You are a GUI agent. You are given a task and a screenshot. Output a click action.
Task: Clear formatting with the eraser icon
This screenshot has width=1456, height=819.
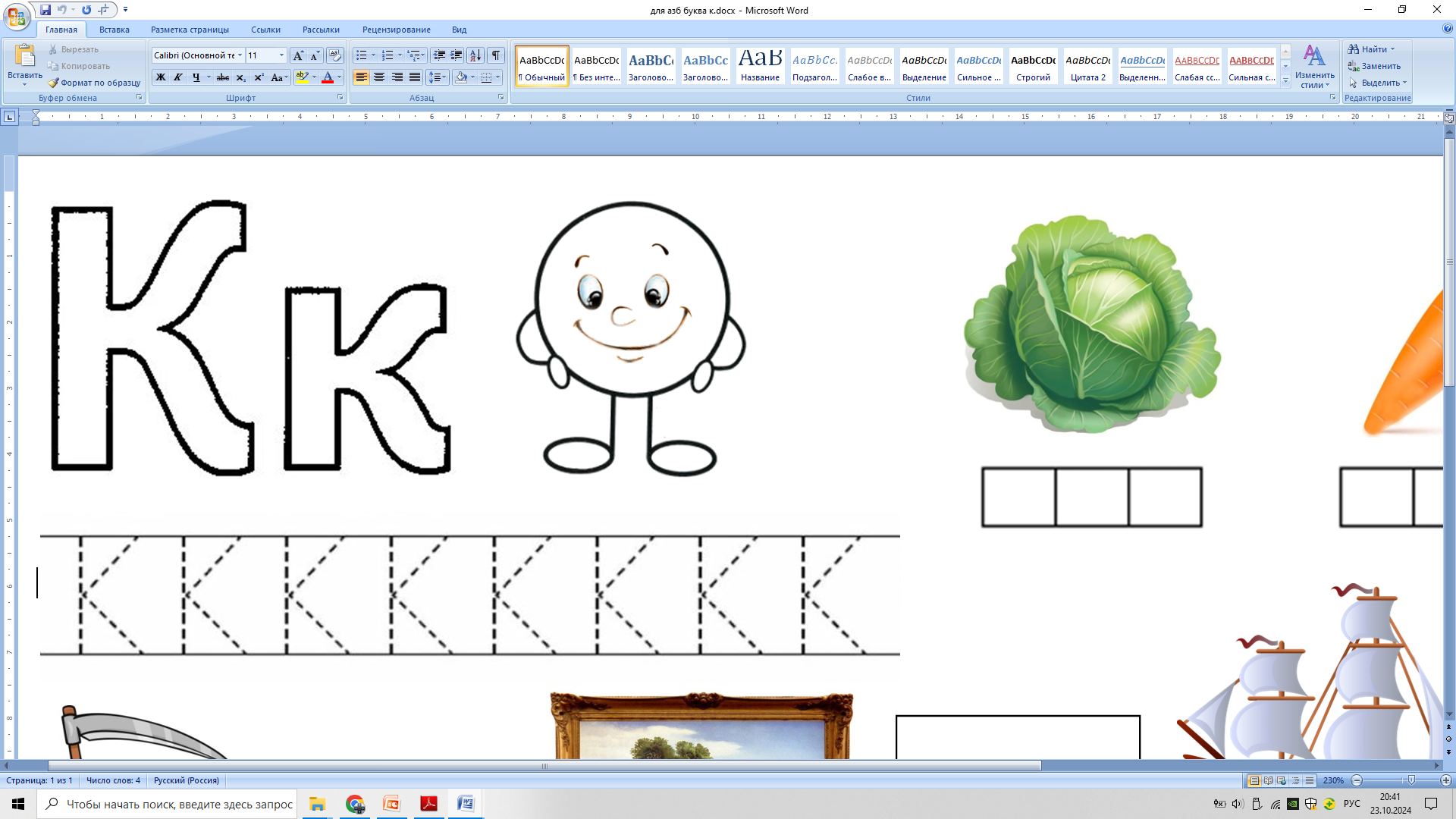[x=335, y=55]
